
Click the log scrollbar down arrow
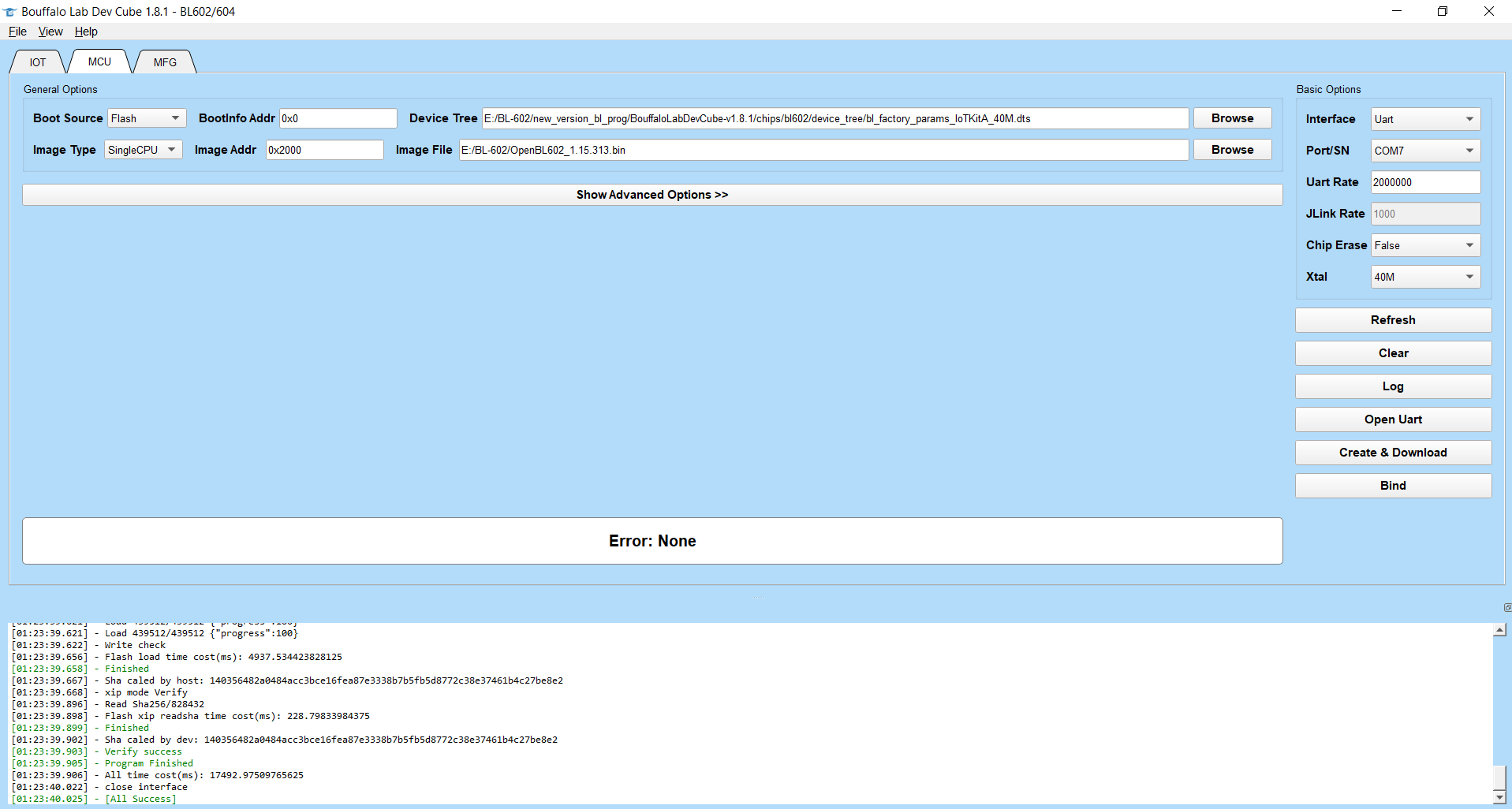[1500, 797]
